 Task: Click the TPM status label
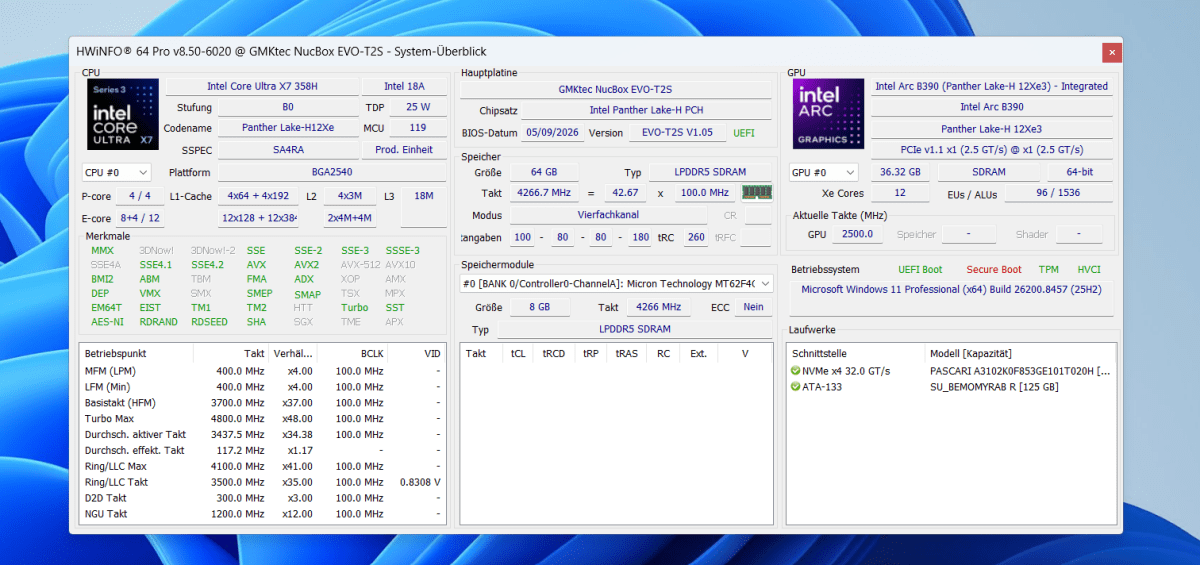pyautogui.click(x=1048, y=270)
